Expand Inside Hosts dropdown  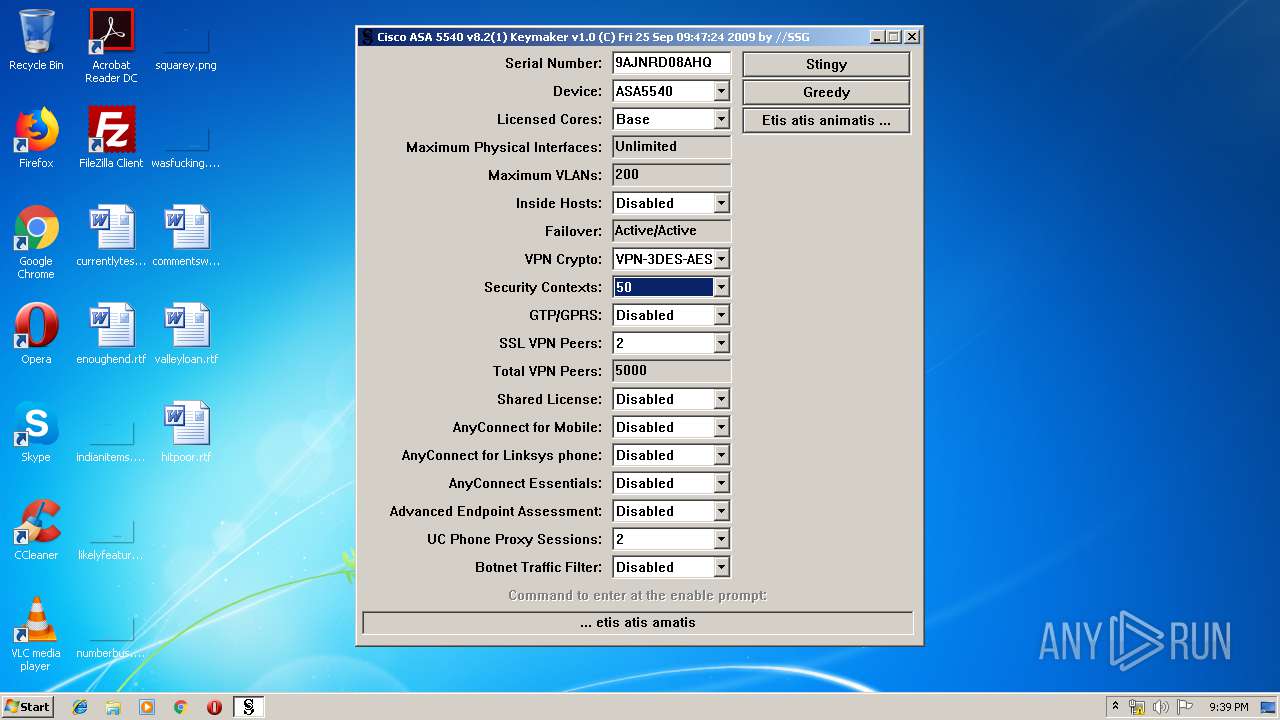[x=722, y=203]
